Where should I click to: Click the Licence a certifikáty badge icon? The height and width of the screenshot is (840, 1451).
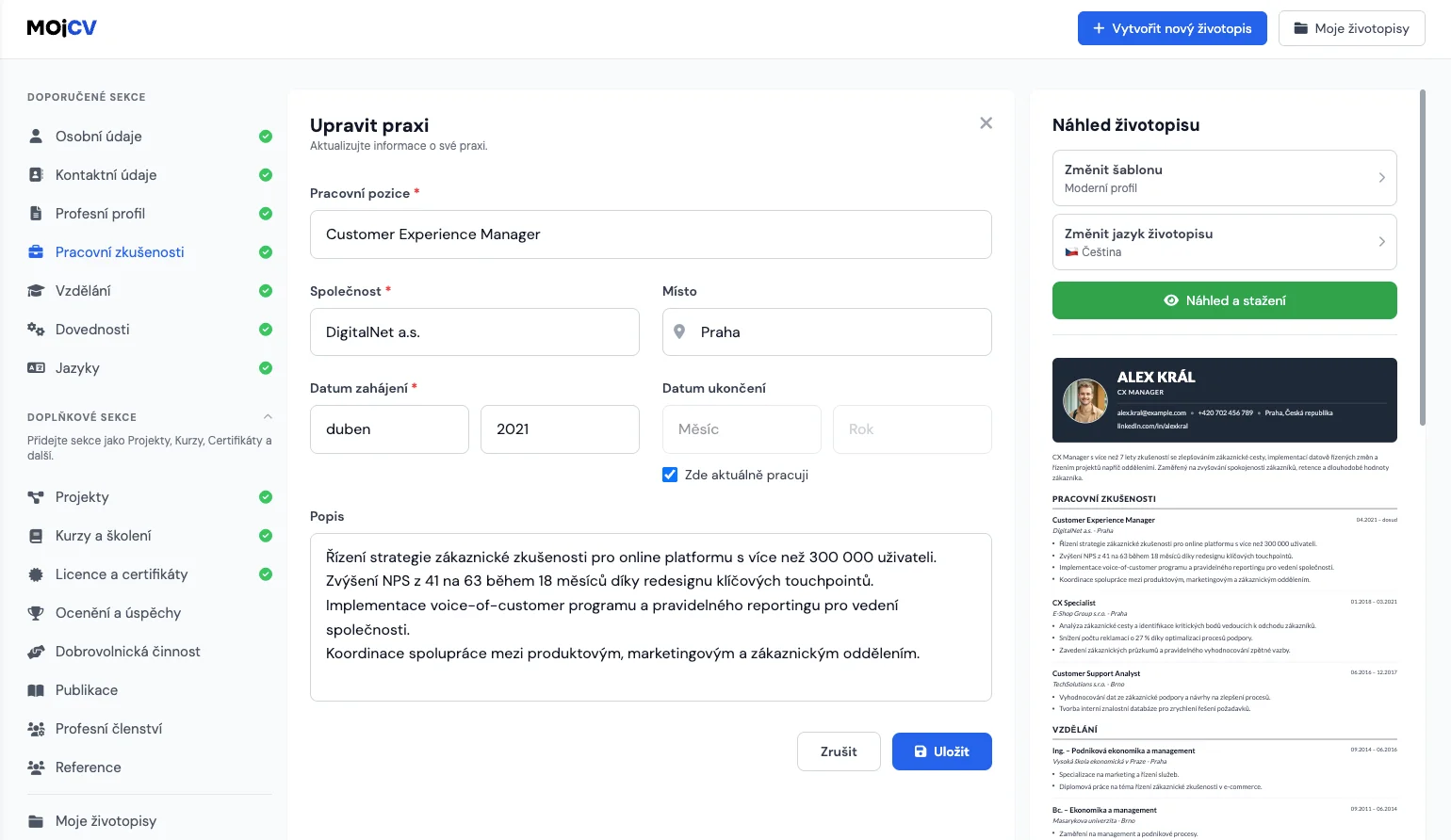[36, 573]
